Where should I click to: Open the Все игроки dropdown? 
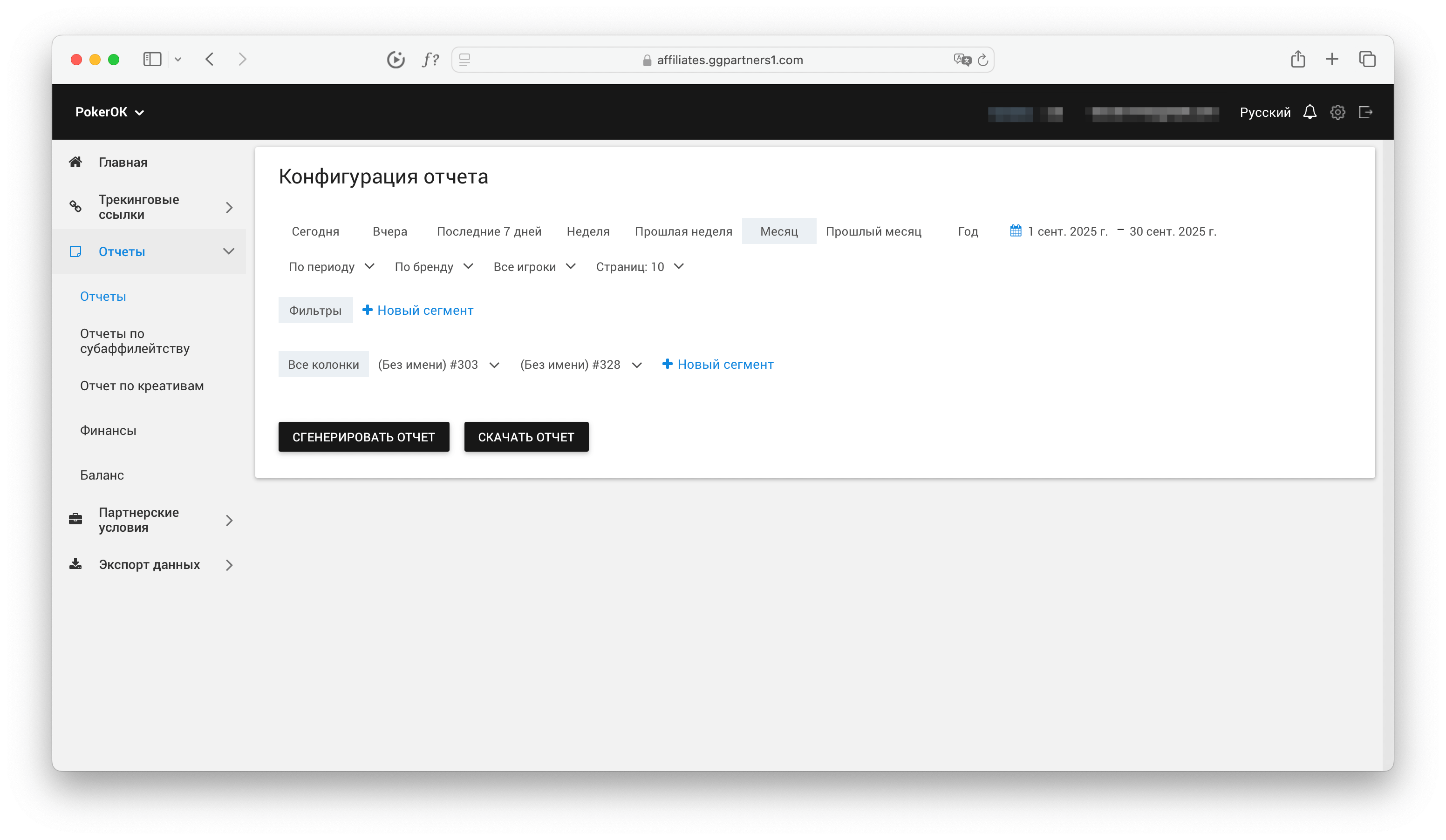tap(534, 267)
